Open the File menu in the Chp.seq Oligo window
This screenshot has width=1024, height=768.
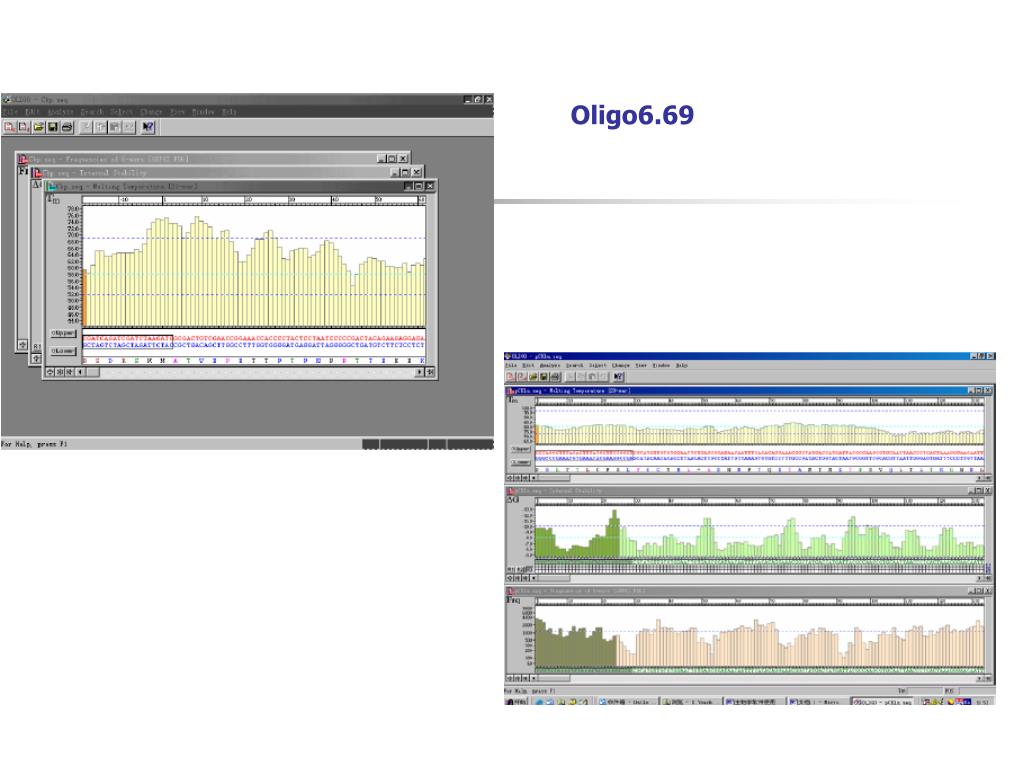(x=10, y=112)
